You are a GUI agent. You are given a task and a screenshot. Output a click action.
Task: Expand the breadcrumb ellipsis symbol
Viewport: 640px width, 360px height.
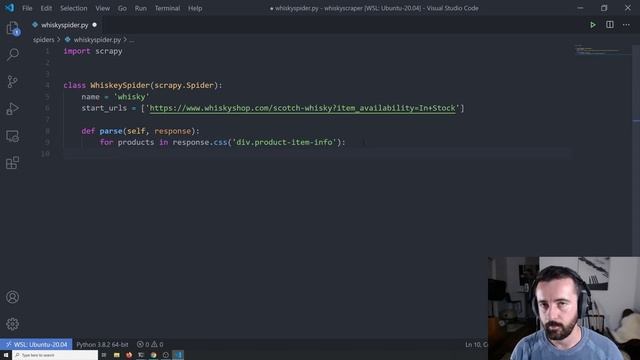(x=131, y=40)
